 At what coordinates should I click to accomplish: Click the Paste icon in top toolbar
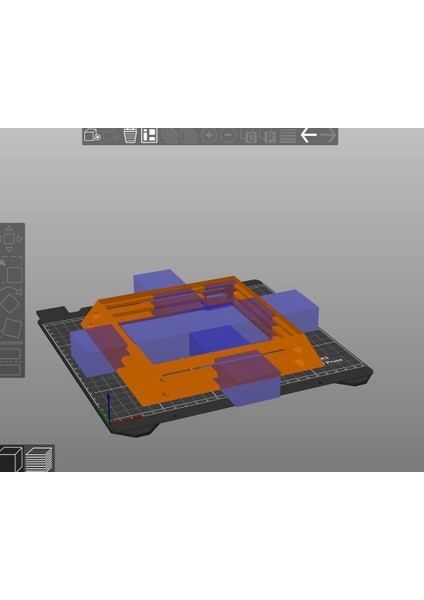(x=190, y=136)
